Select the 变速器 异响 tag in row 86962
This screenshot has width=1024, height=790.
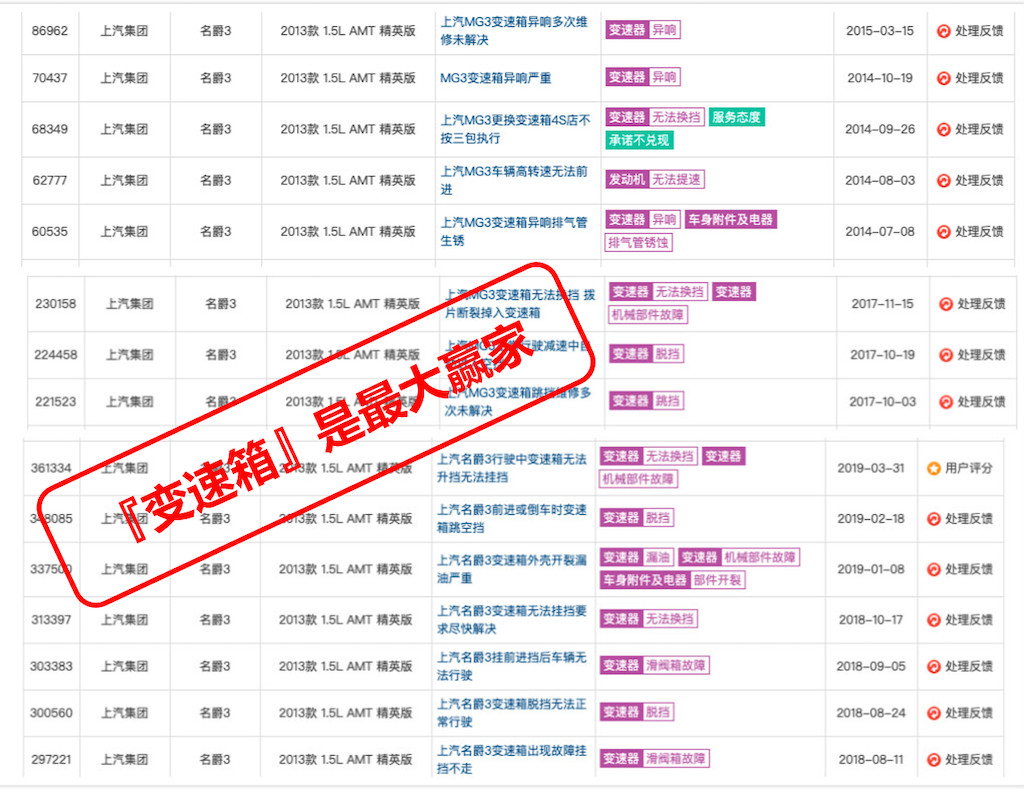(643, 30)
